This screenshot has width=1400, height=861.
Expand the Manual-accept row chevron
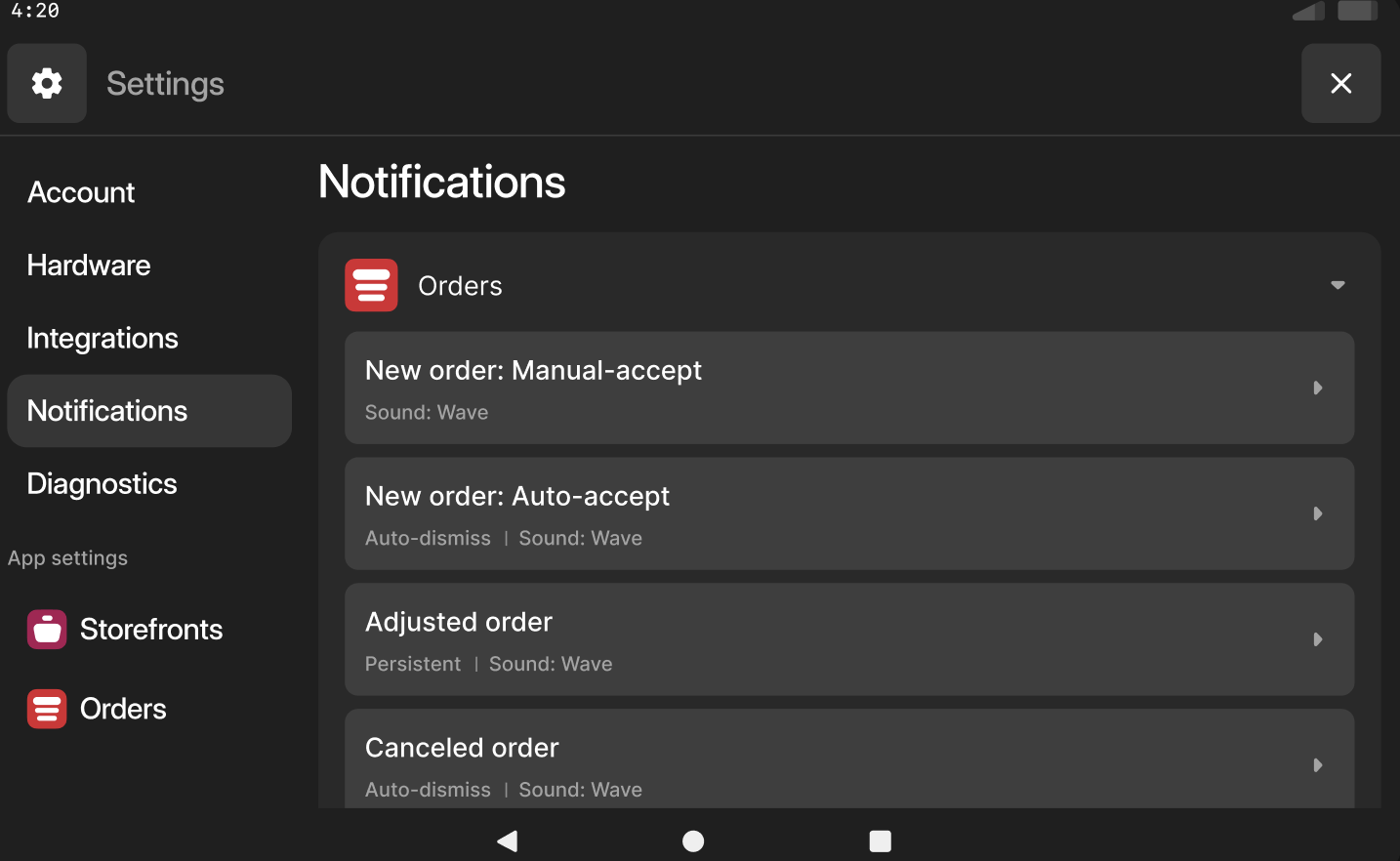click(1317, 388)
